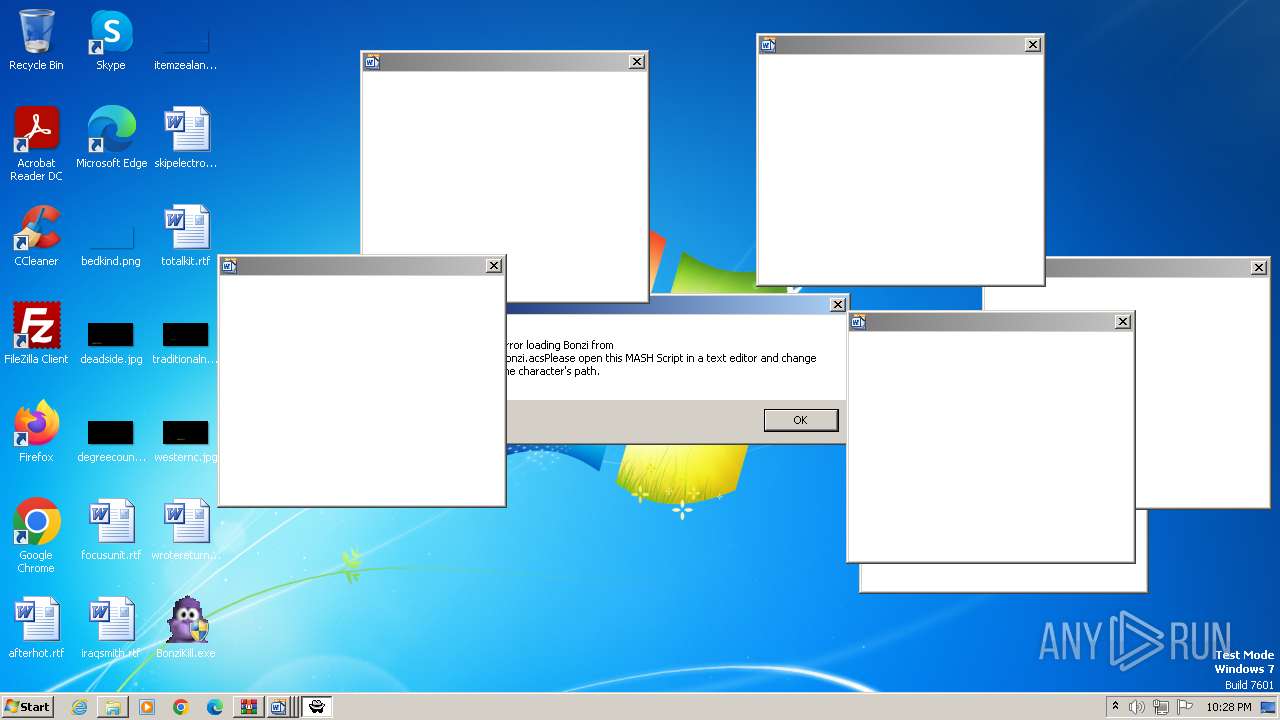Image resolution: width=1280 pixels, height=720 pixels.
Task: Click the Show desktop strip beside the clock
Action: 1270,707
